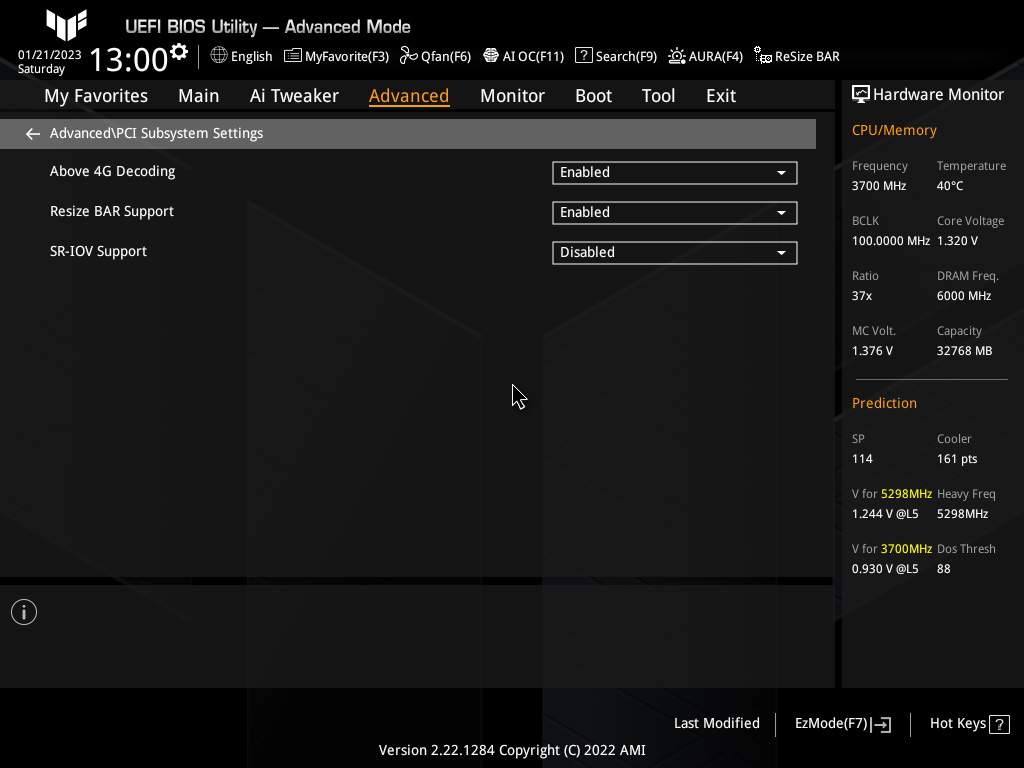Click the Hot Keys question mark icon

click(x=999, y=724)
